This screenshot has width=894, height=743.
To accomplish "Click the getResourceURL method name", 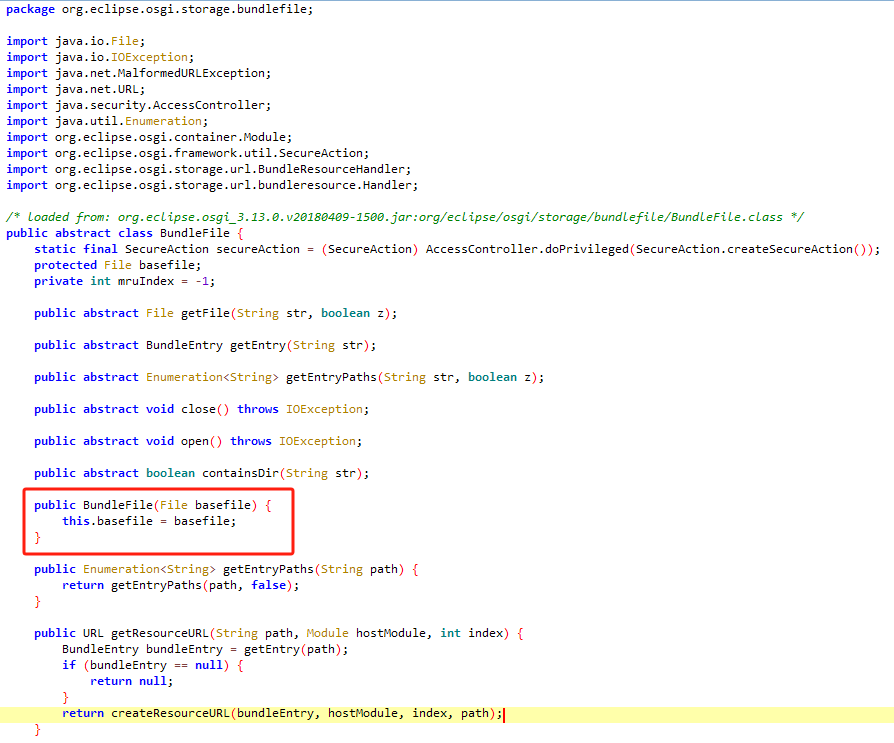I will (x=160, y=632).
